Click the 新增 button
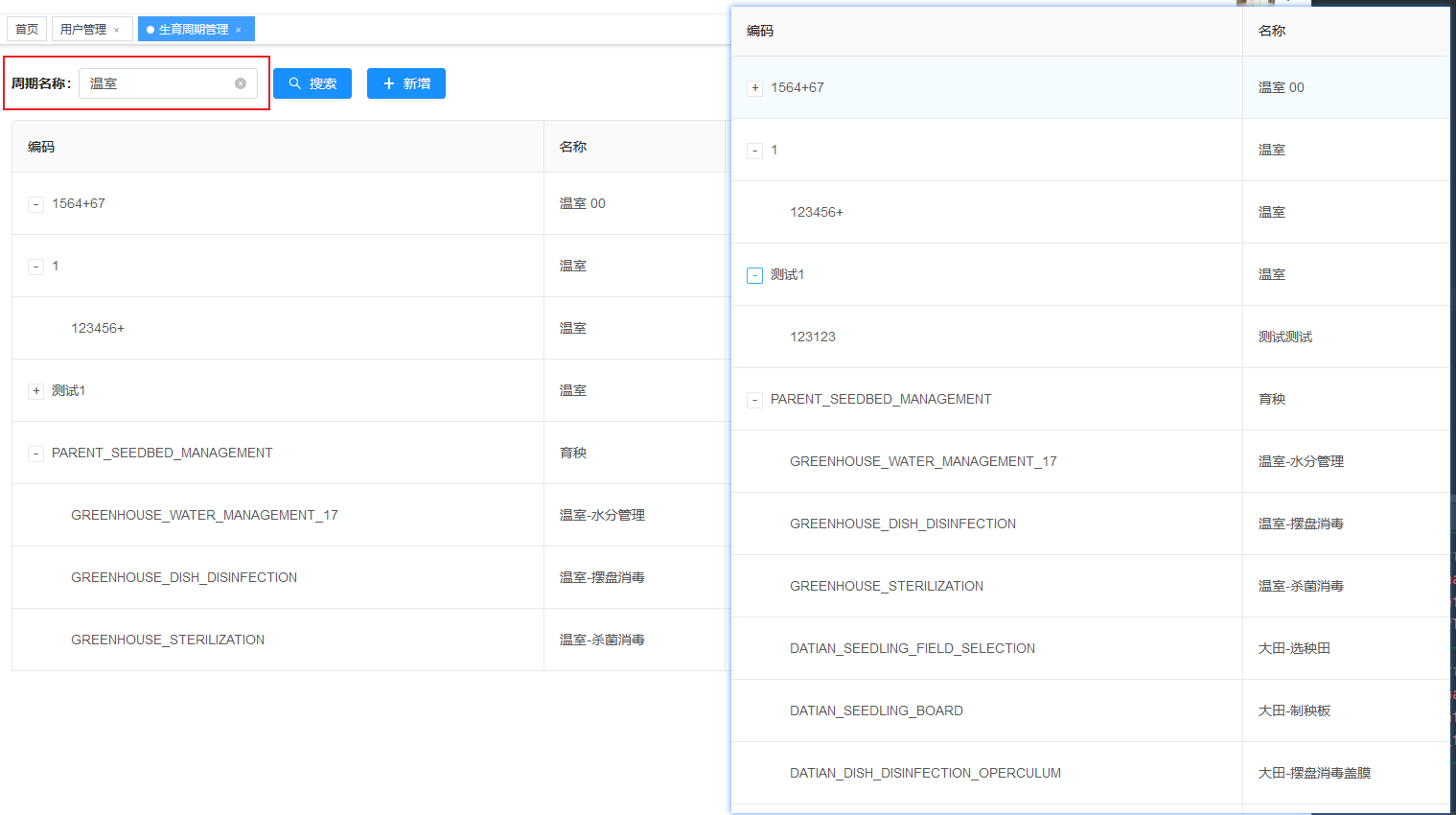The image size is (1456, 815). pyautogui.click(x=406, y=83)
